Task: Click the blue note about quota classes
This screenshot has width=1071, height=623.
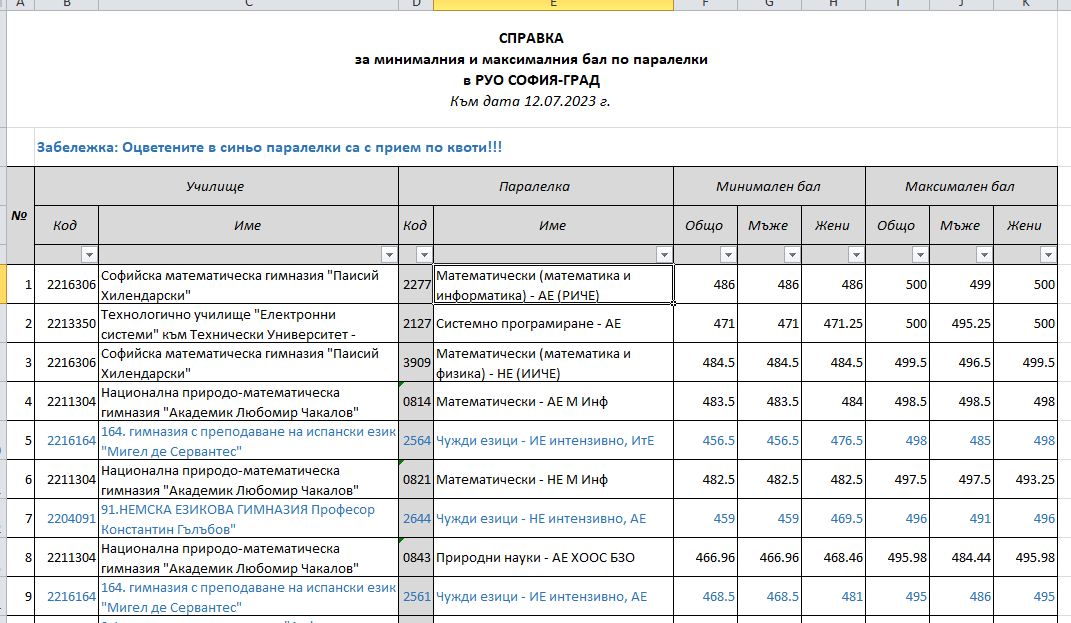Action: tap(269, 147)
